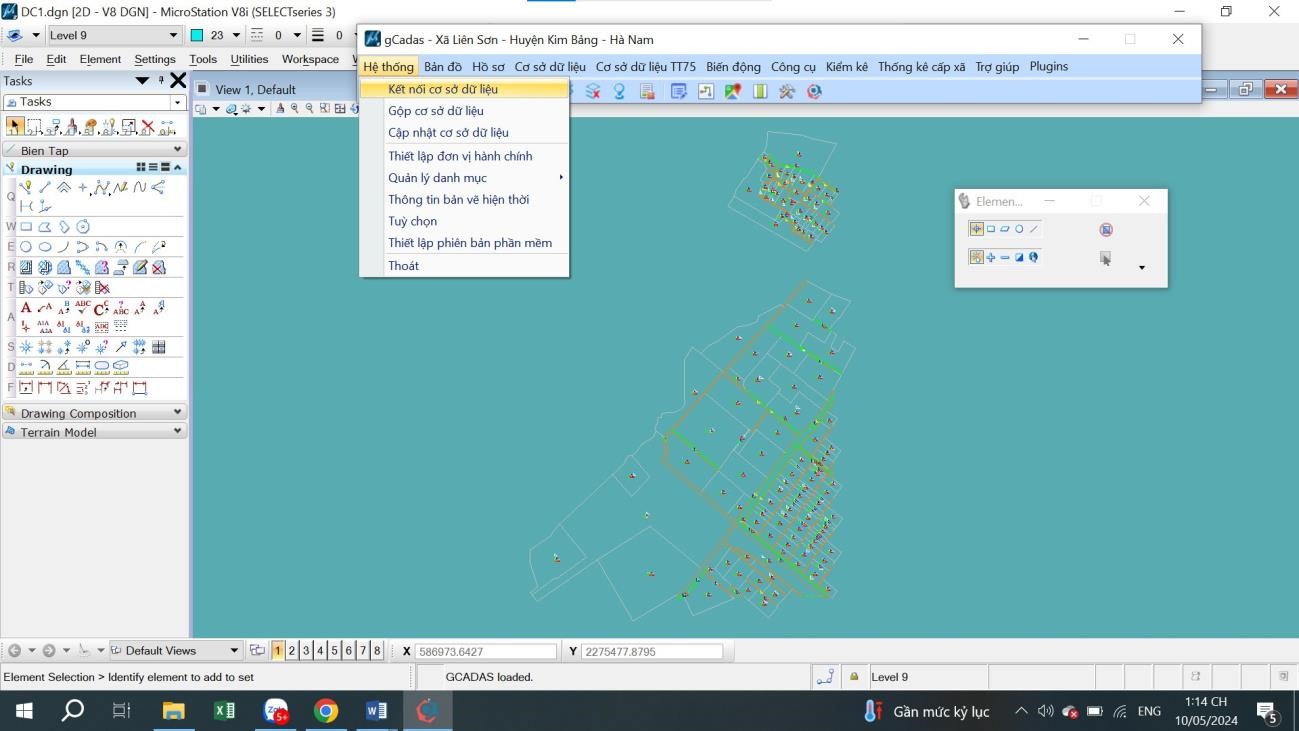
Task: Click Thoát in the Hệ thống menu
Action: coord(404,266)
